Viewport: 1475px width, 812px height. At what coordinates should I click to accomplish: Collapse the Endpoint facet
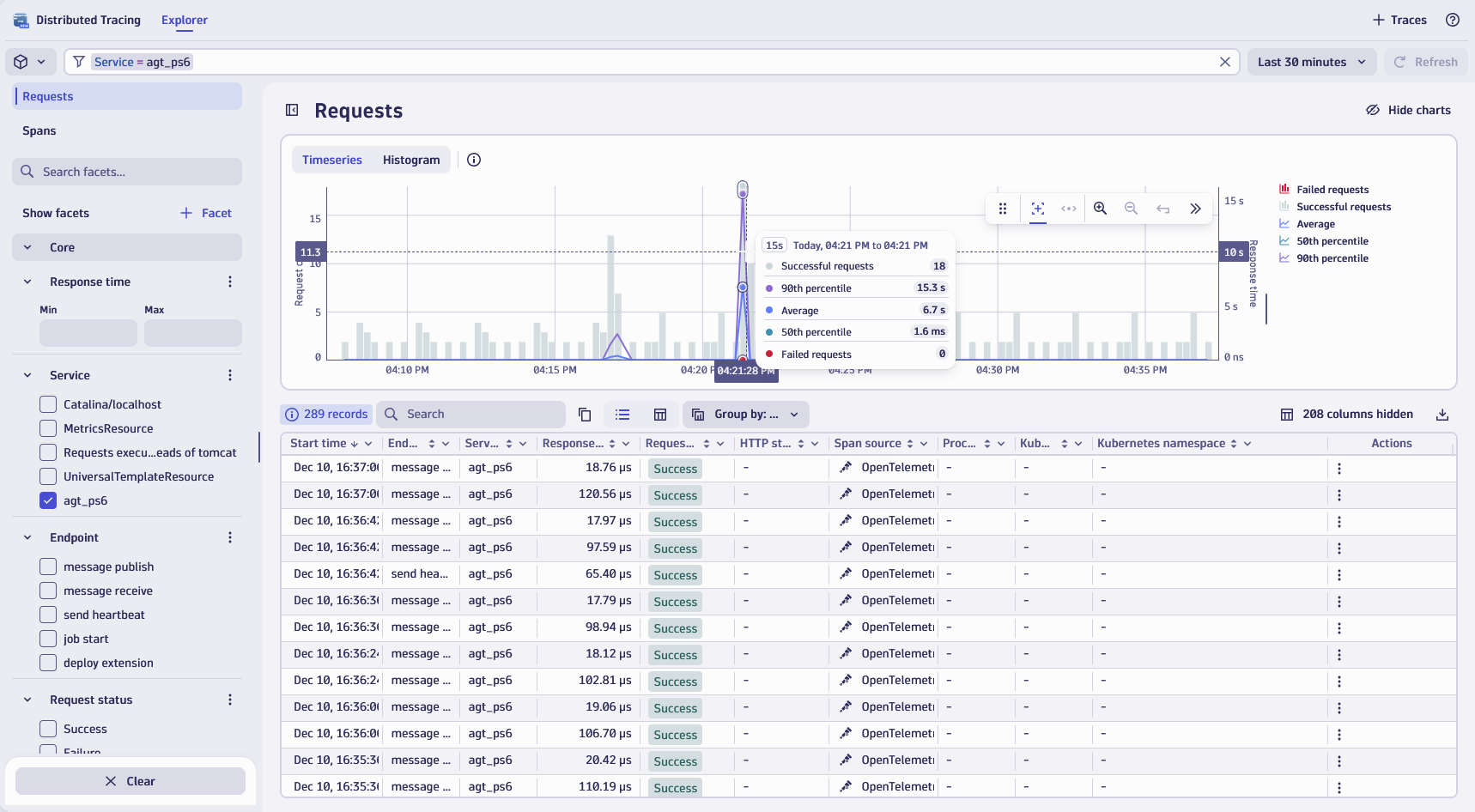(27, 537)
